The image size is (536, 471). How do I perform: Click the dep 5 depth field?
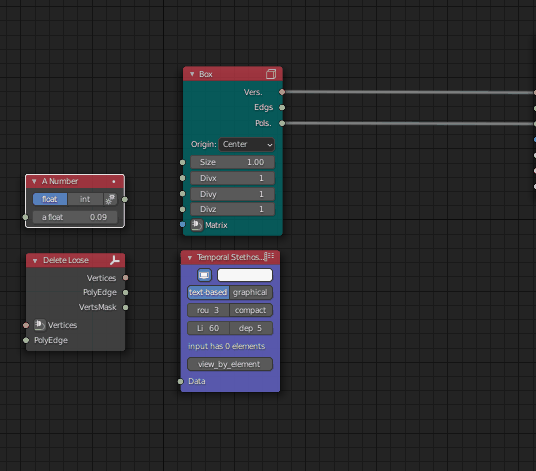point(251,328)
